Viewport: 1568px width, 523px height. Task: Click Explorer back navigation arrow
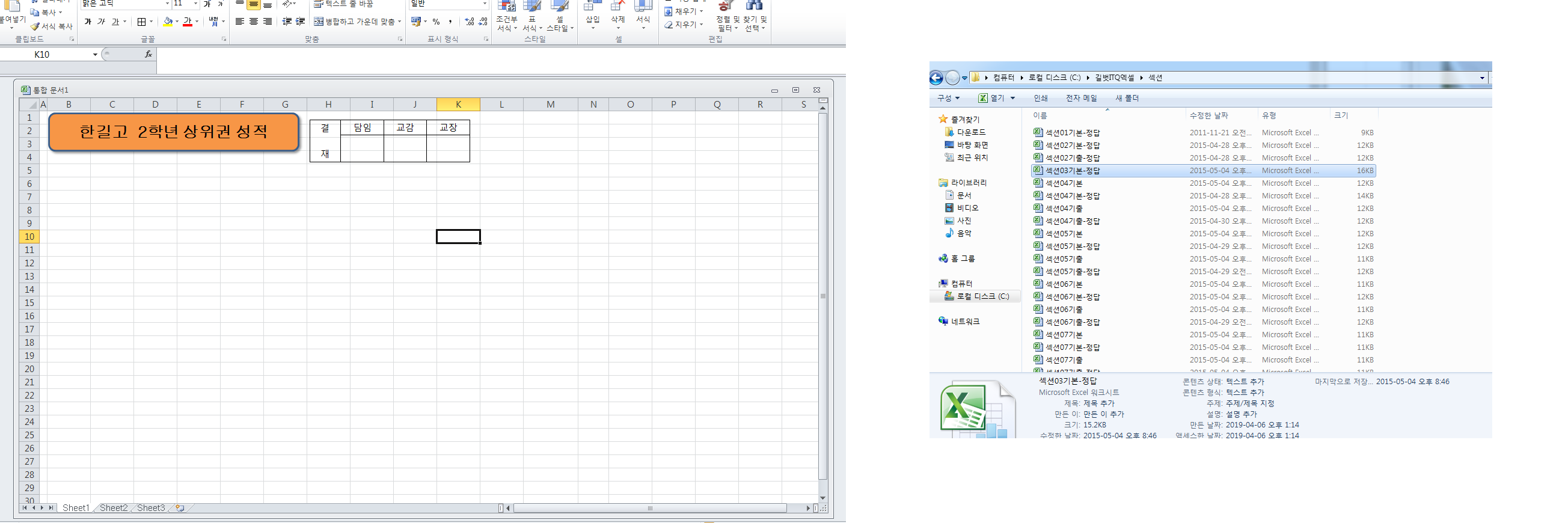click(x=936, y=78)
